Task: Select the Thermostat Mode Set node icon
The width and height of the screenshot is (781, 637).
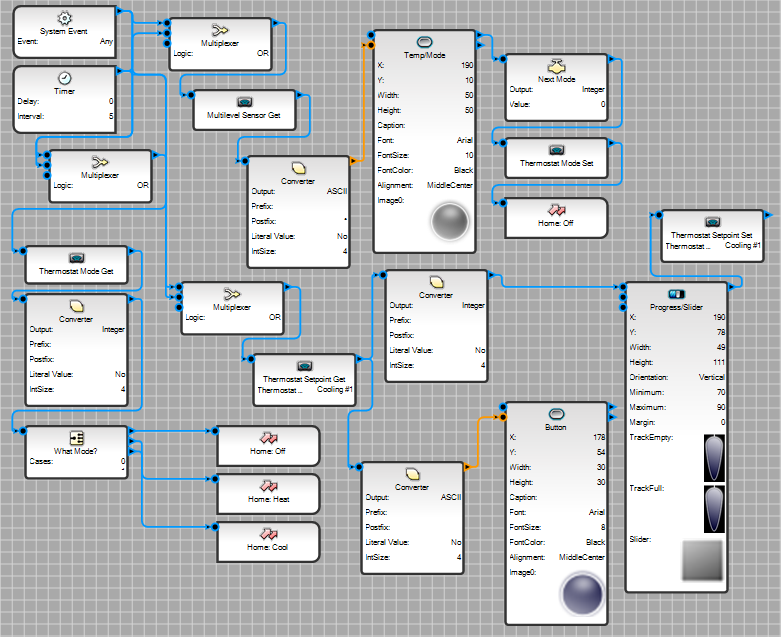Action: click(556, 148)
